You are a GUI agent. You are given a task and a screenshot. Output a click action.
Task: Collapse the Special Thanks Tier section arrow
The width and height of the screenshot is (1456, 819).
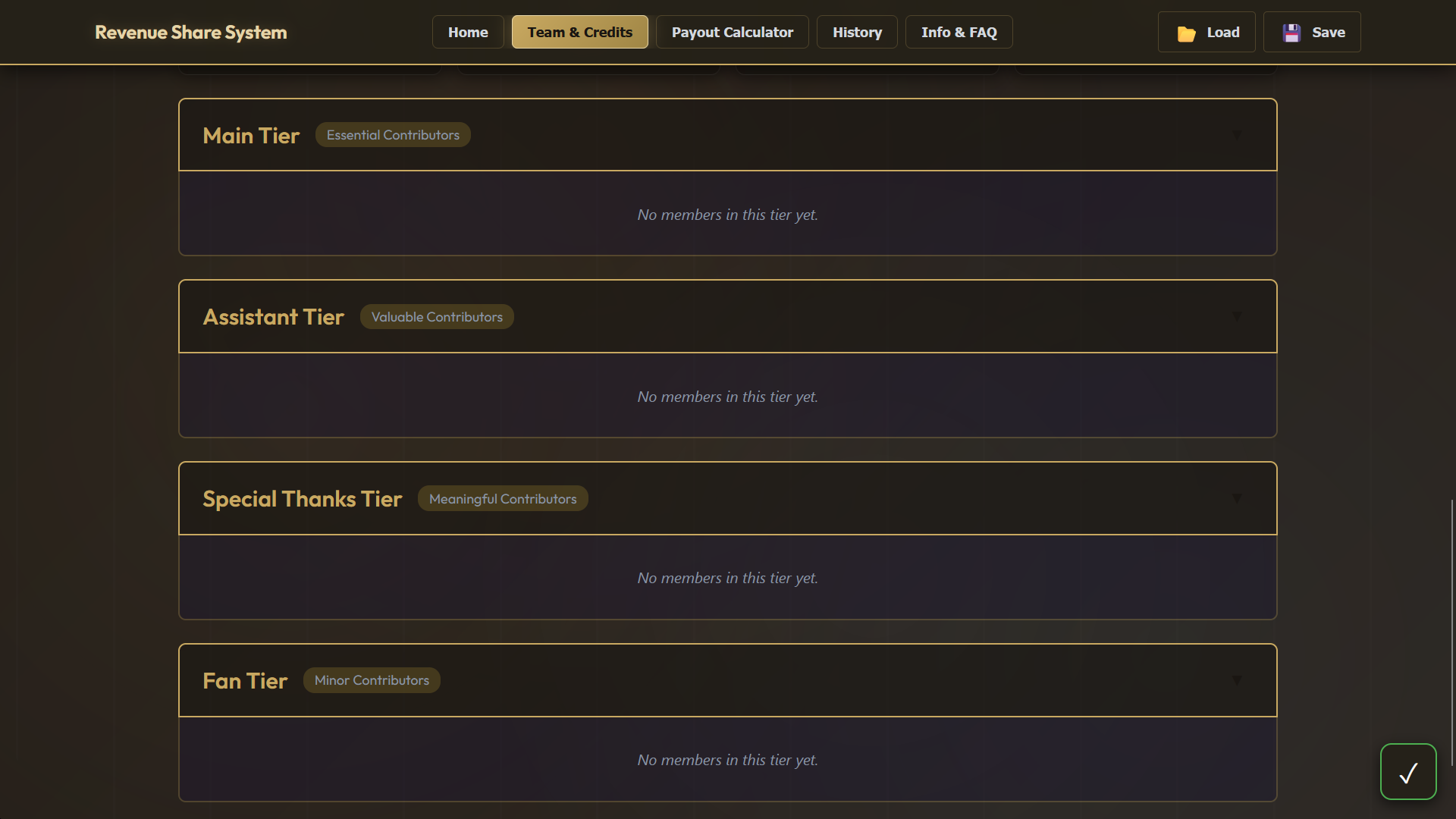coord(1237,498)
